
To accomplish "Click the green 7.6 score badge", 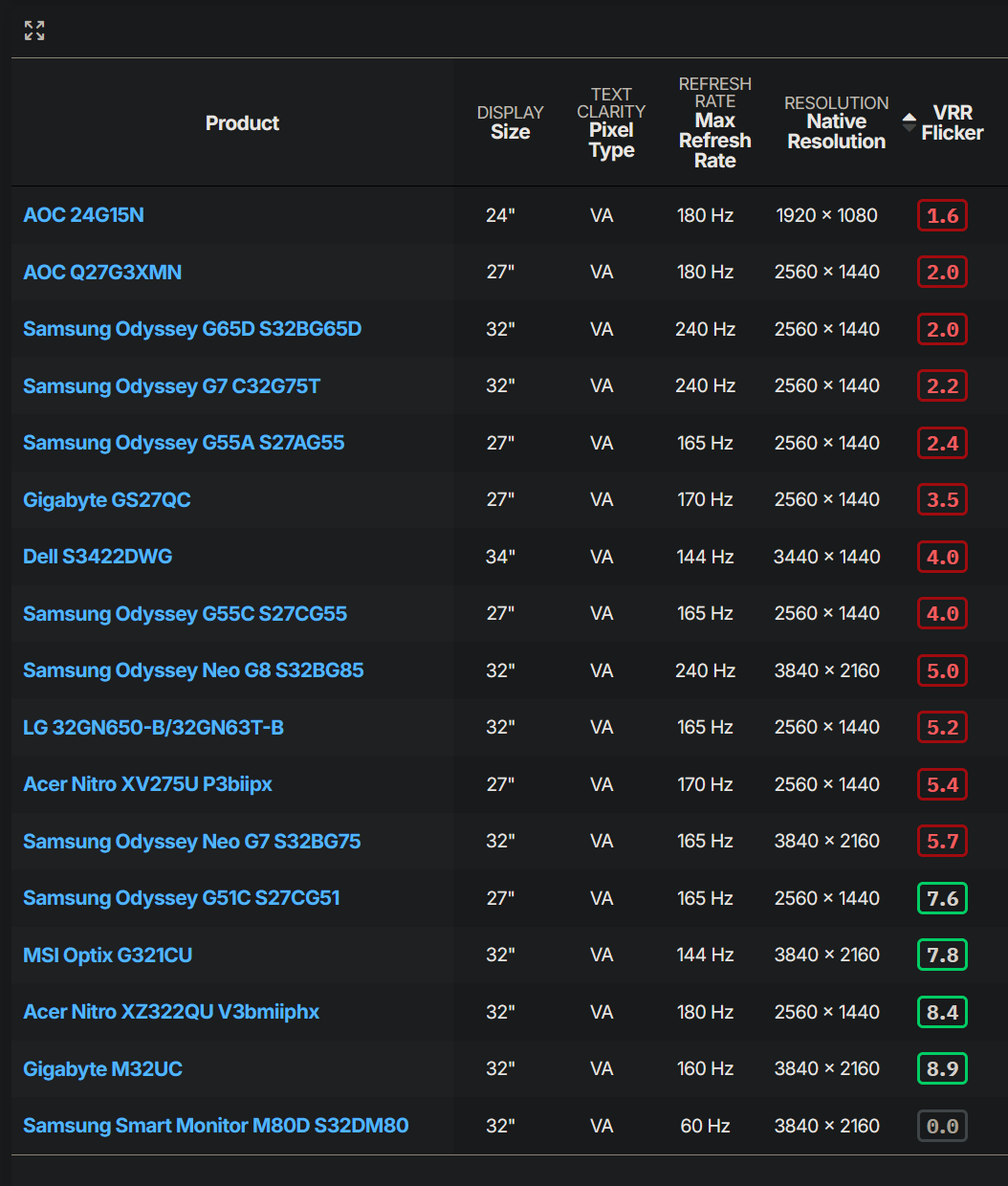I will tap(942, 898).
